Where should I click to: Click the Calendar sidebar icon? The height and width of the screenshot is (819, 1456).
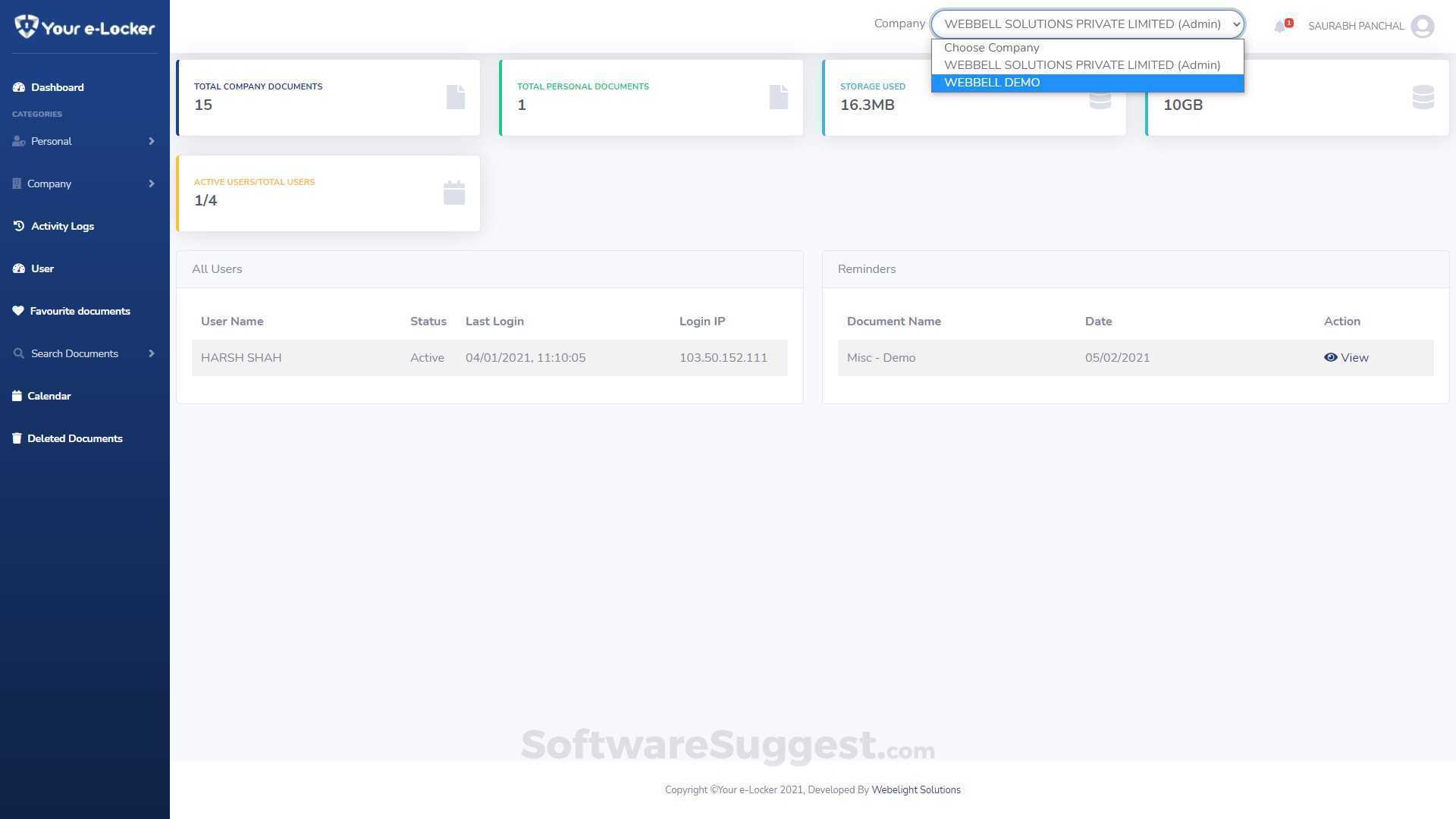(x=17, y=396)
